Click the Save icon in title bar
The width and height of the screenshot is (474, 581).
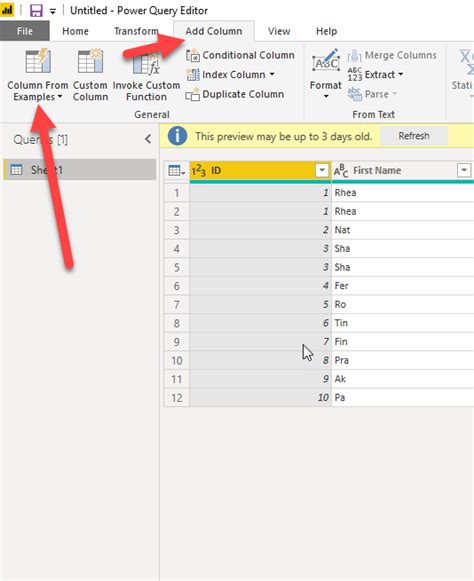click(x=36, y=10)
